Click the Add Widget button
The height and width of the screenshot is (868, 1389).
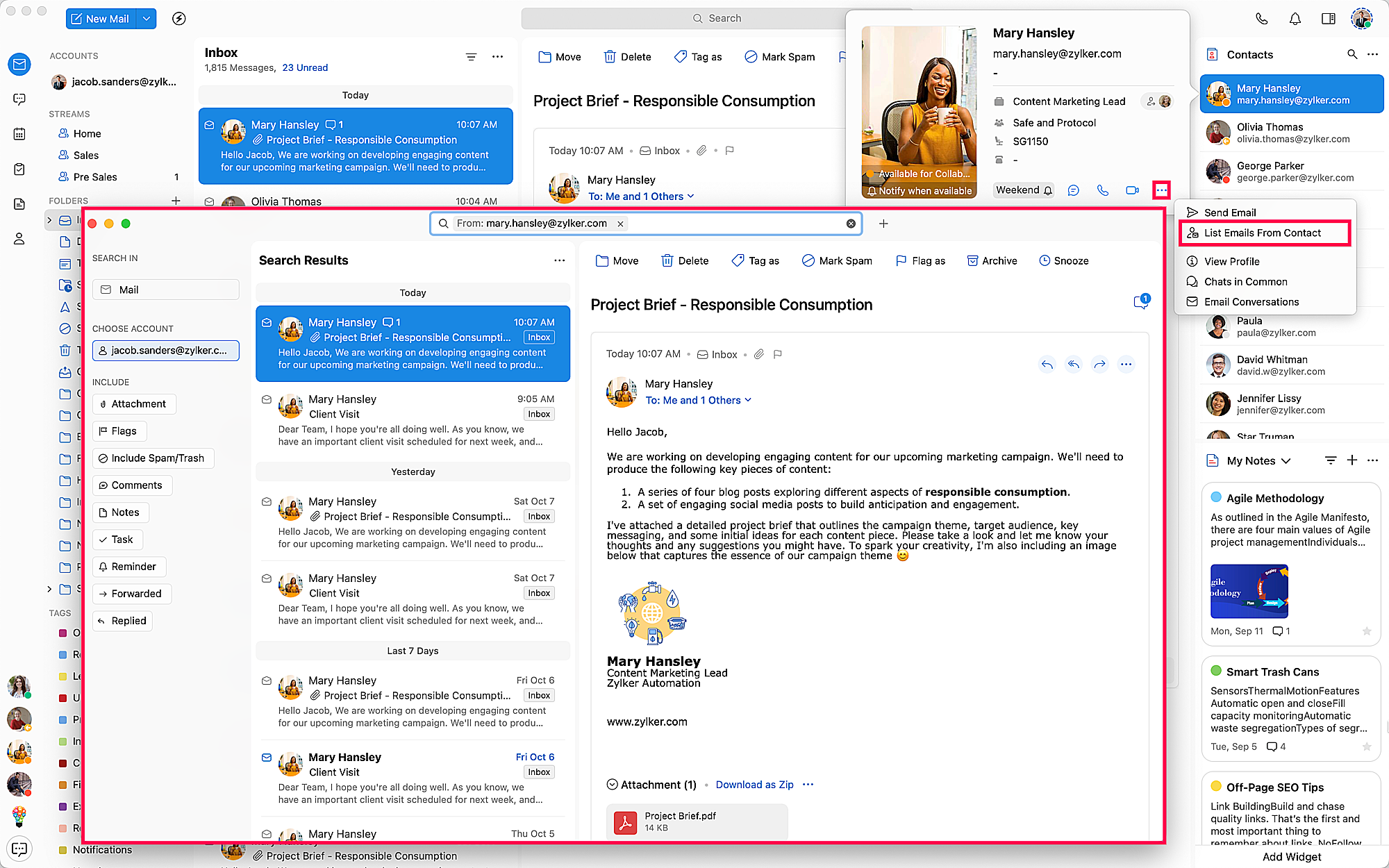pos(1291,857)
